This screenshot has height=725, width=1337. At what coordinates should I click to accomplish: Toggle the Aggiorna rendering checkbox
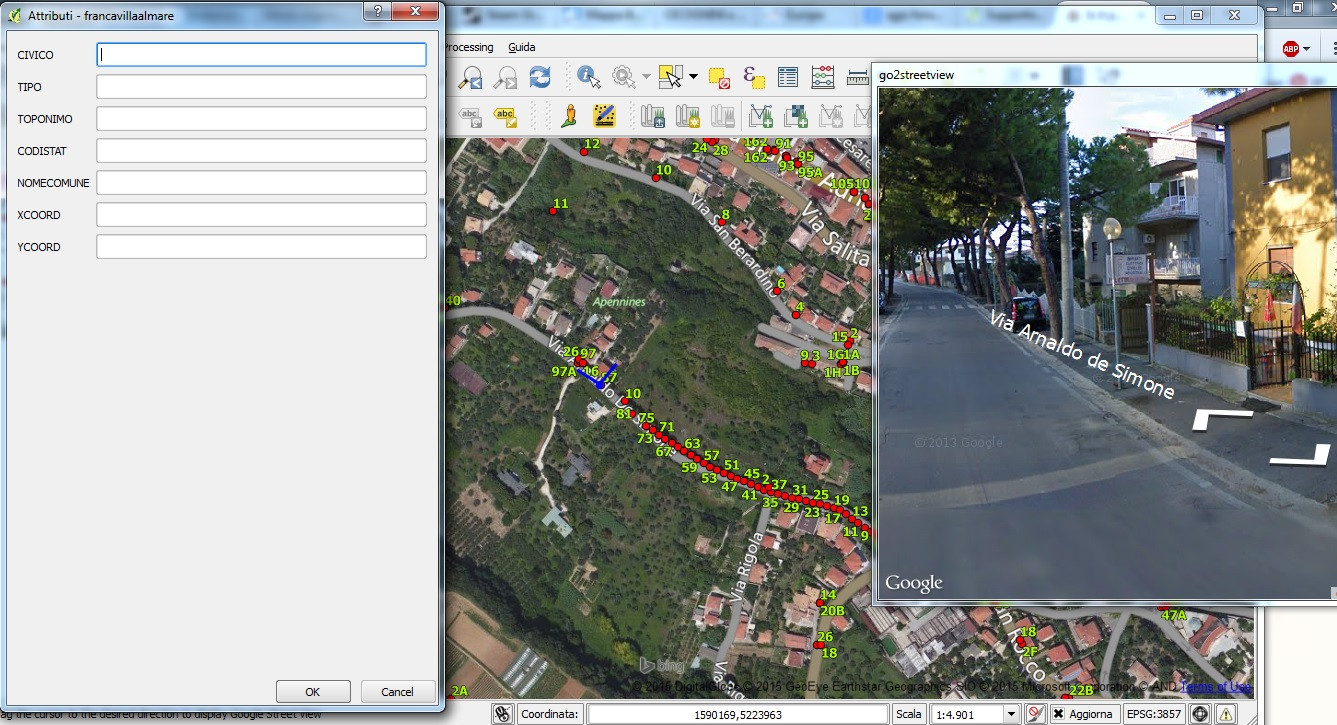[1058, 715]
